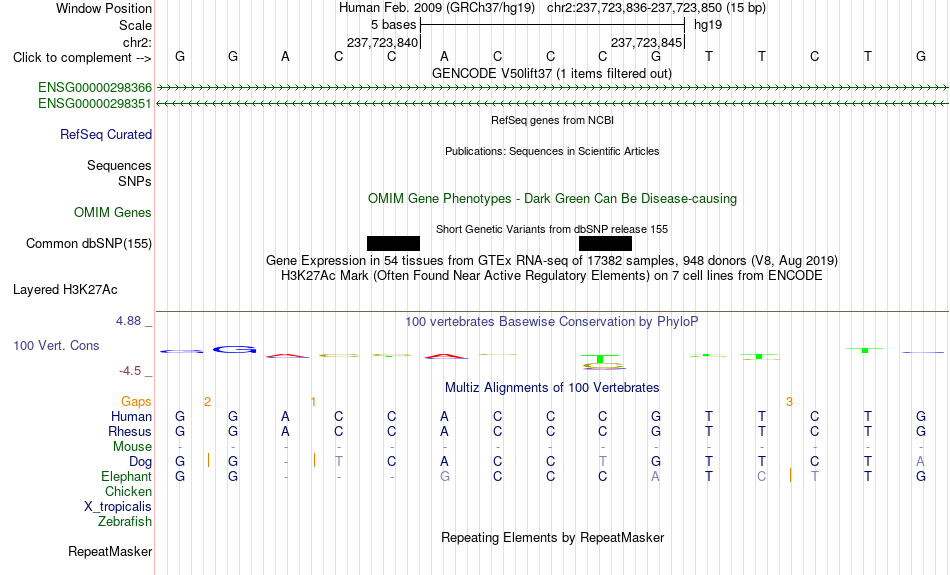950x575 pixels.
Task: Click the Common dbSNP(155) track label
Action: (x=89, y=244)
